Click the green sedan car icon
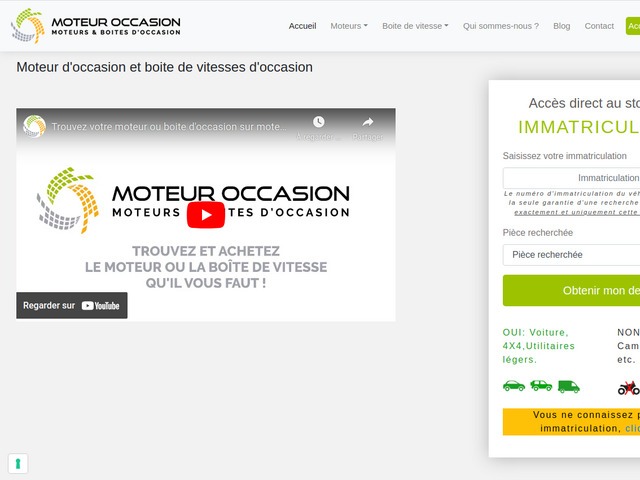 (514, 386)
